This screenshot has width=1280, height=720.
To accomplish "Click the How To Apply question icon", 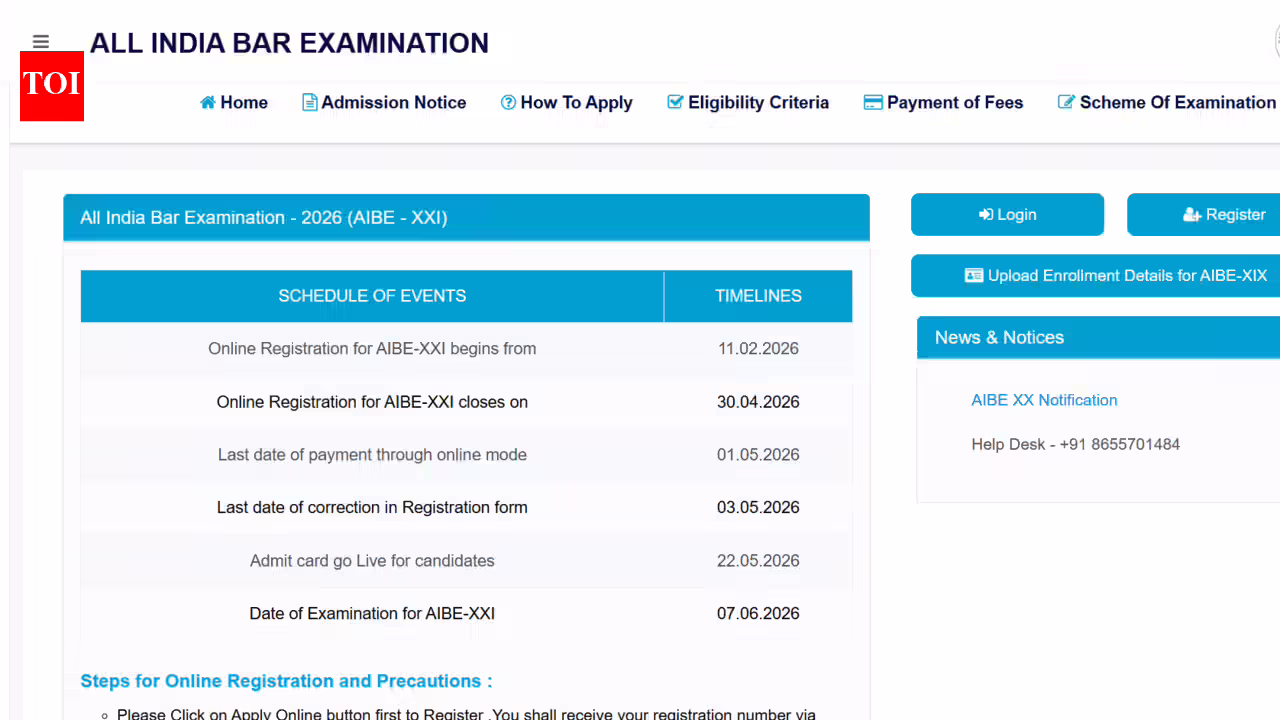I will [508, 102].
